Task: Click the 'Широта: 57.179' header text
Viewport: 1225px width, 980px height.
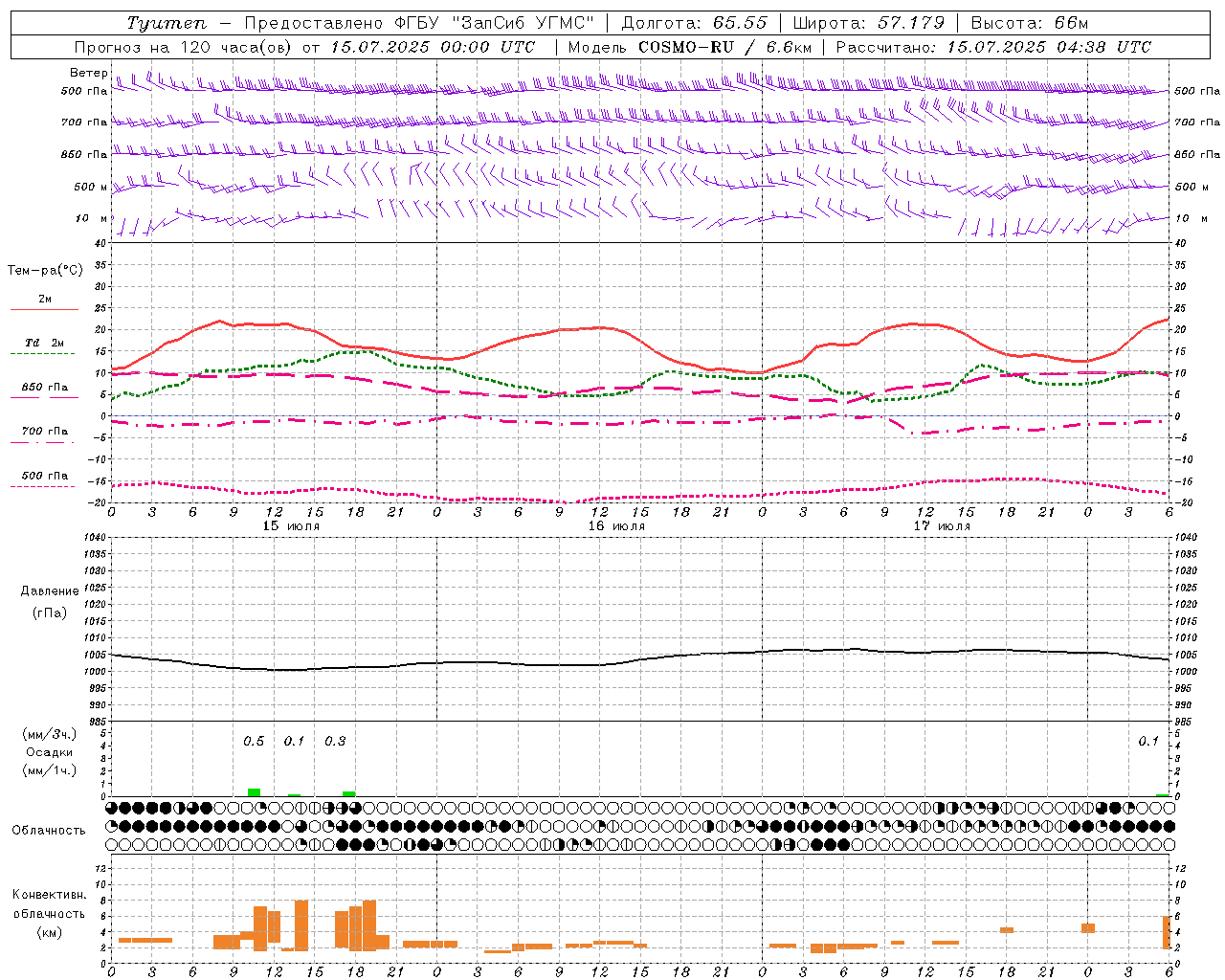Action: tap(869, 23)
